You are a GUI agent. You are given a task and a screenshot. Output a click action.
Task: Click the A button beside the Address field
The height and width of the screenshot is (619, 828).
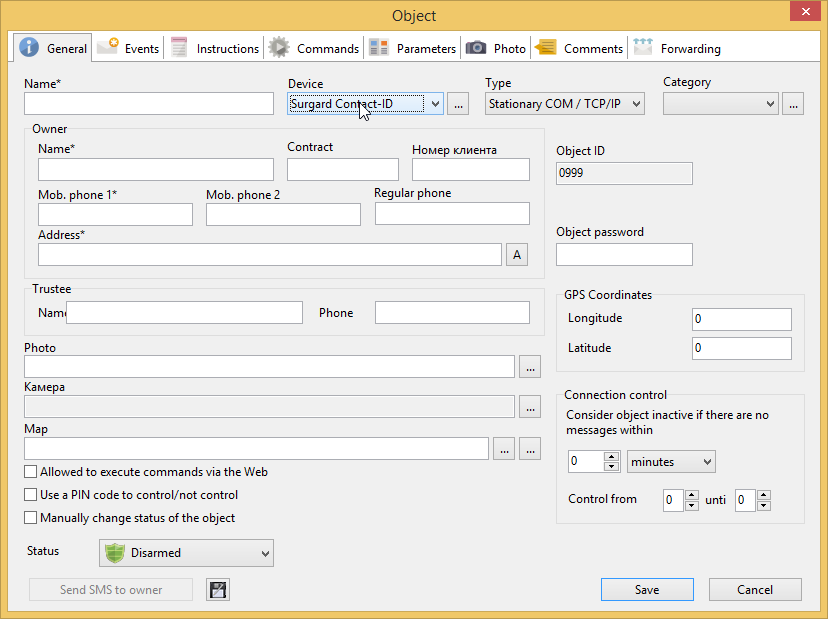517,254
